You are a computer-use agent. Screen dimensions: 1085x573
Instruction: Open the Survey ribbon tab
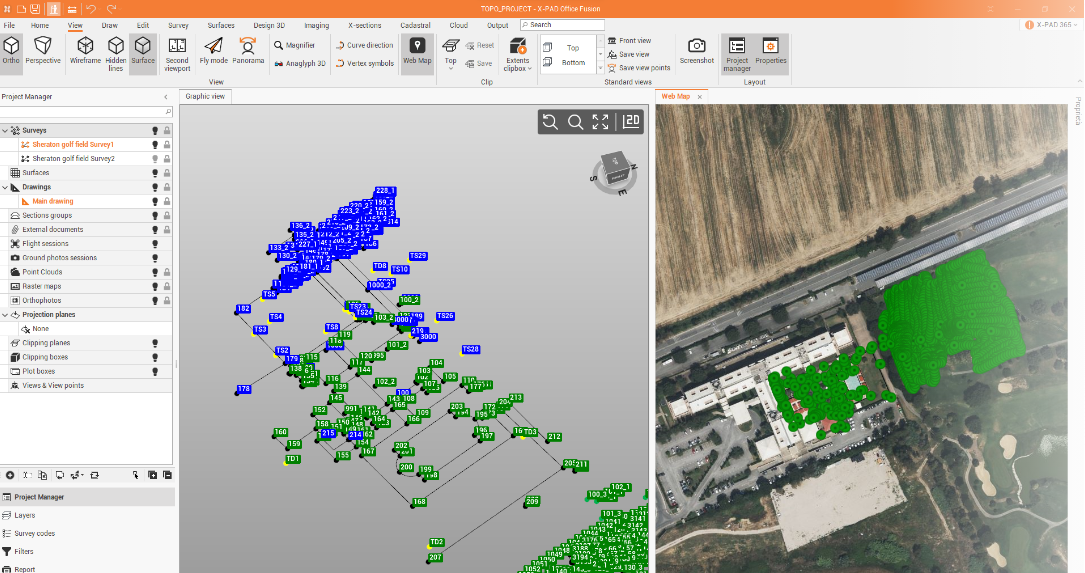coord(178,25)
